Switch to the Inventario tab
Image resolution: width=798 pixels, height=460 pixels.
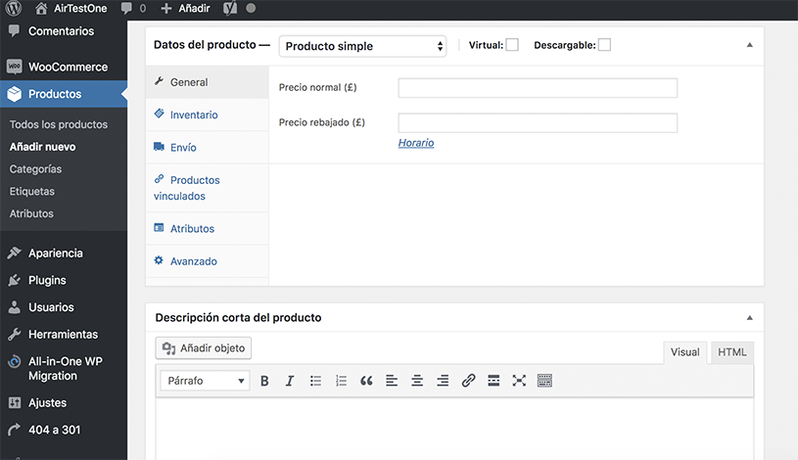click(x=207, y=114)
